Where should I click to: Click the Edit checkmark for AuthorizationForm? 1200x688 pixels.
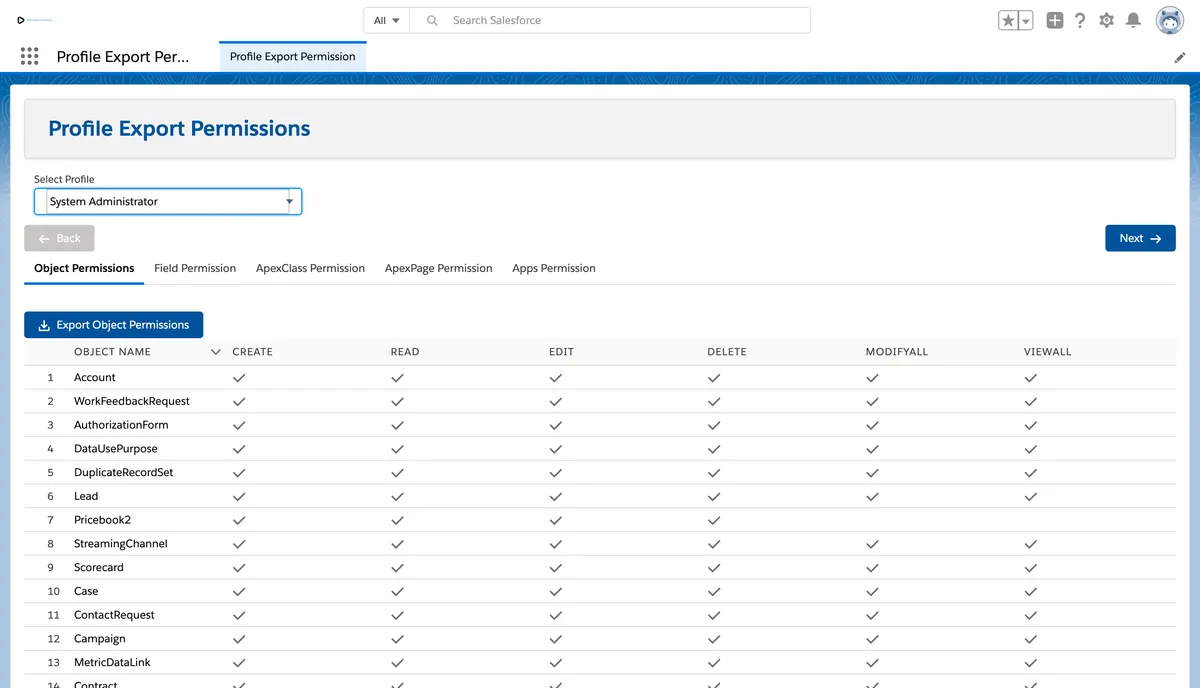point(556,425)
